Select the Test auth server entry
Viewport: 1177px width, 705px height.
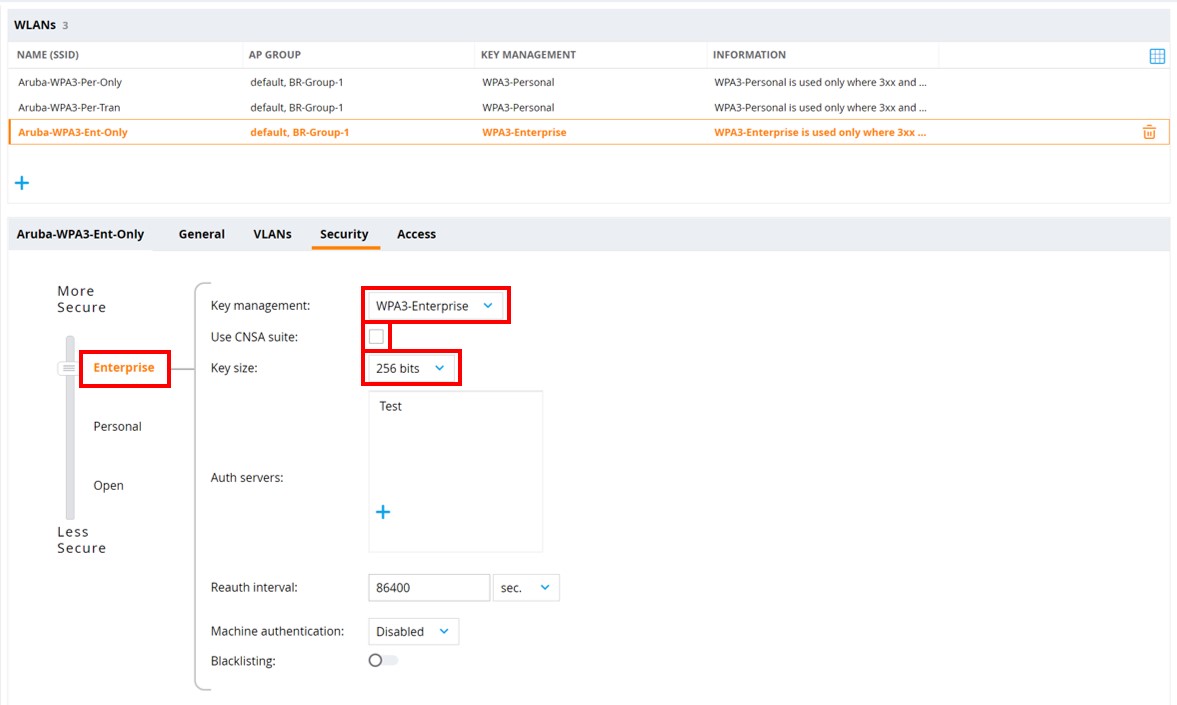(390, 406)
